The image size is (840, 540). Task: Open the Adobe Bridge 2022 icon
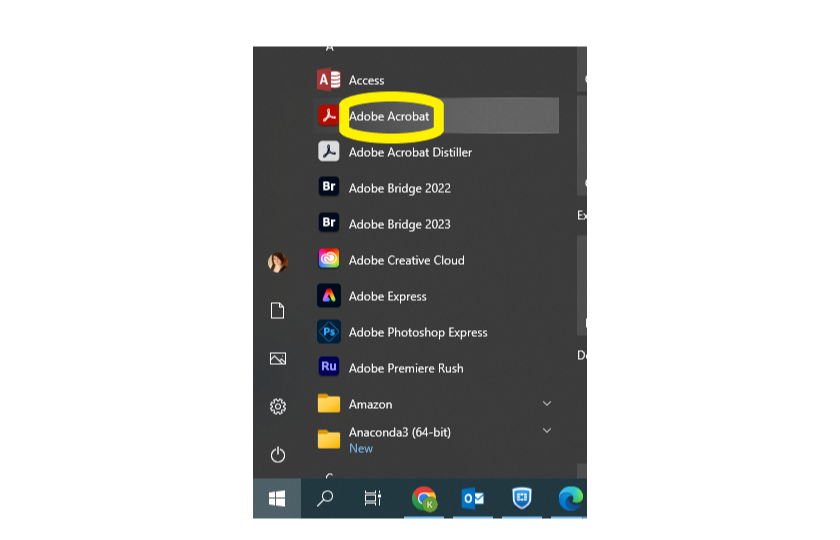[328, 187]
